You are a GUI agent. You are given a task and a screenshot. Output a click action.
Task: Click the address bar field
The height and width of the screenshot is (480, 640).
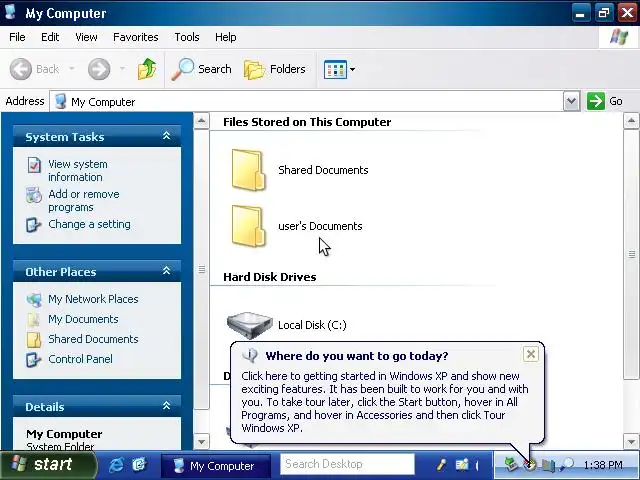point(306,101)
